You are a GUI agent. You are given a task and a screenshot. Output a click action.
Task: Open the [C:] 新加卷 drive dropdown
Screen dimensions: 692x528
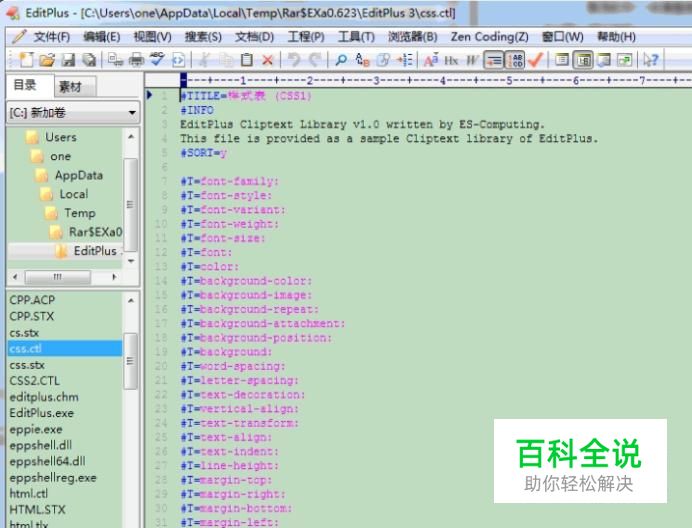coord(73,113)
